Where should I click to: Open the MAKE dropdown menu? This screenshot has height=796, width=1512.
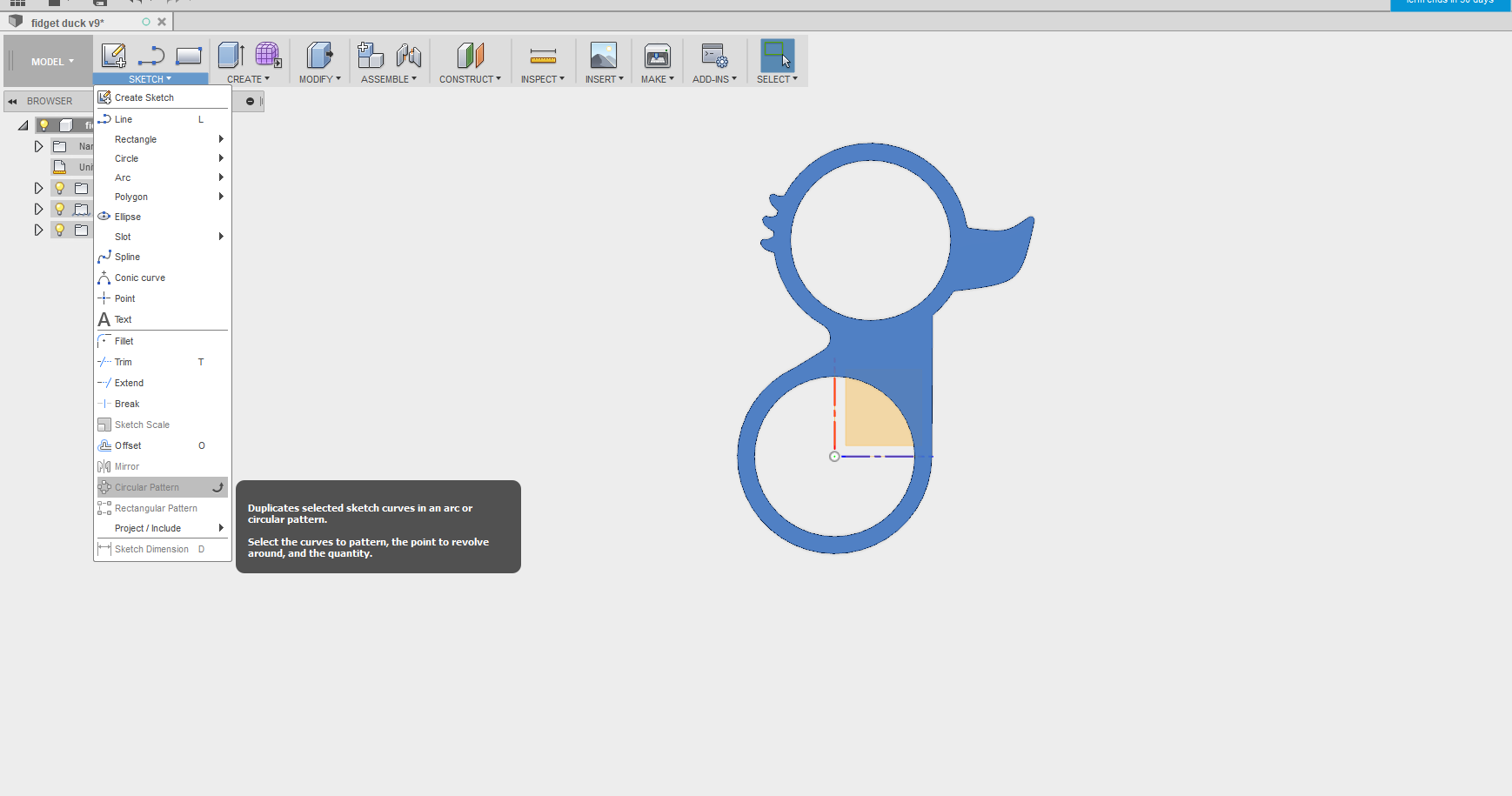pyautogui.click(x=657, y=79)
